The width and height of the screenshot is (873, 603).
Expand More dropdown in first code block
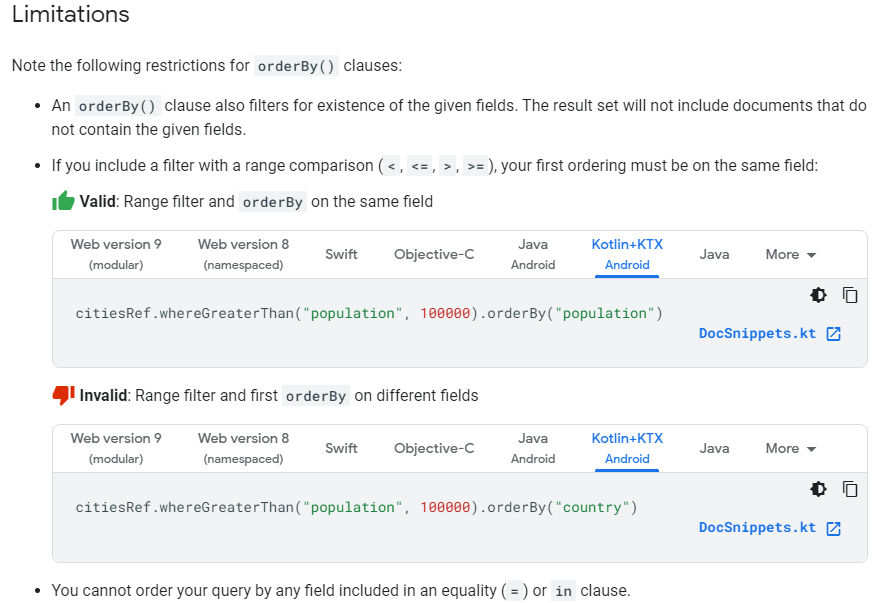coord(791,254)
